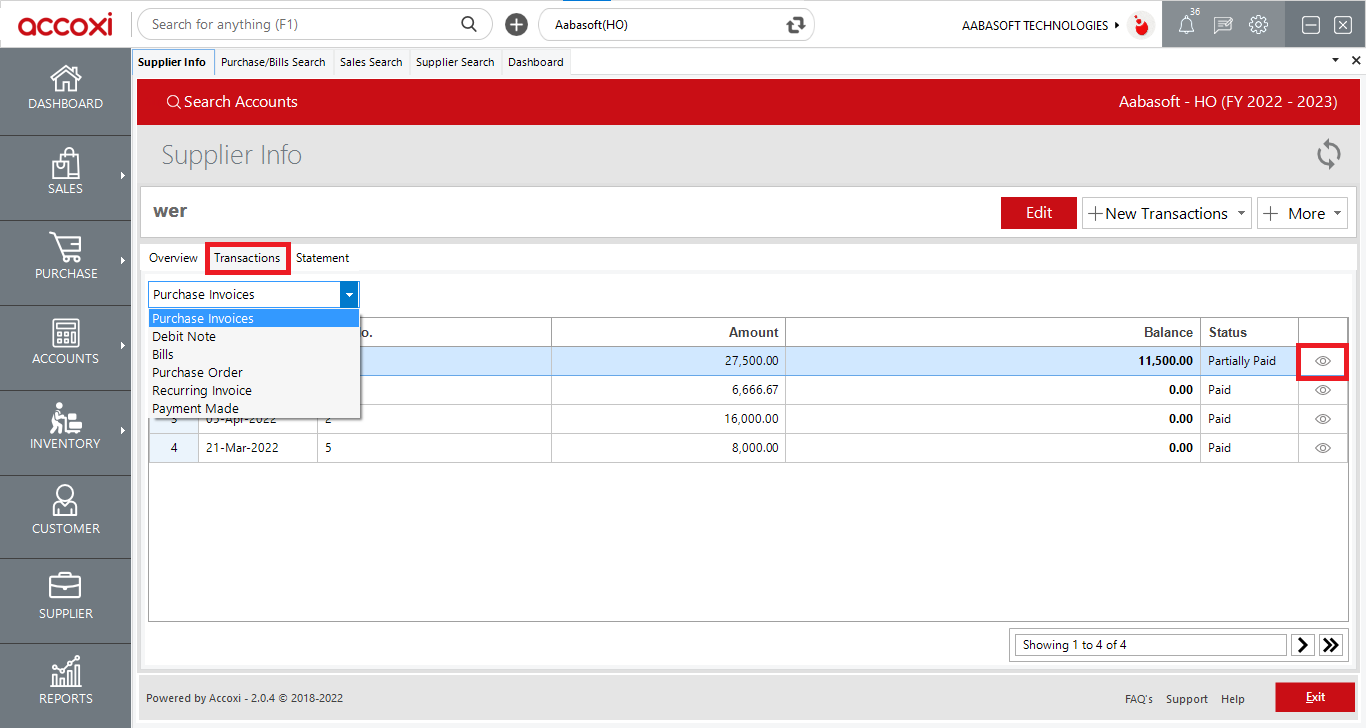Click the search magnifier icon in top bar
The height and width of the screenshot is (728, 1366).
pyautogui.click(x=468, y=24)
